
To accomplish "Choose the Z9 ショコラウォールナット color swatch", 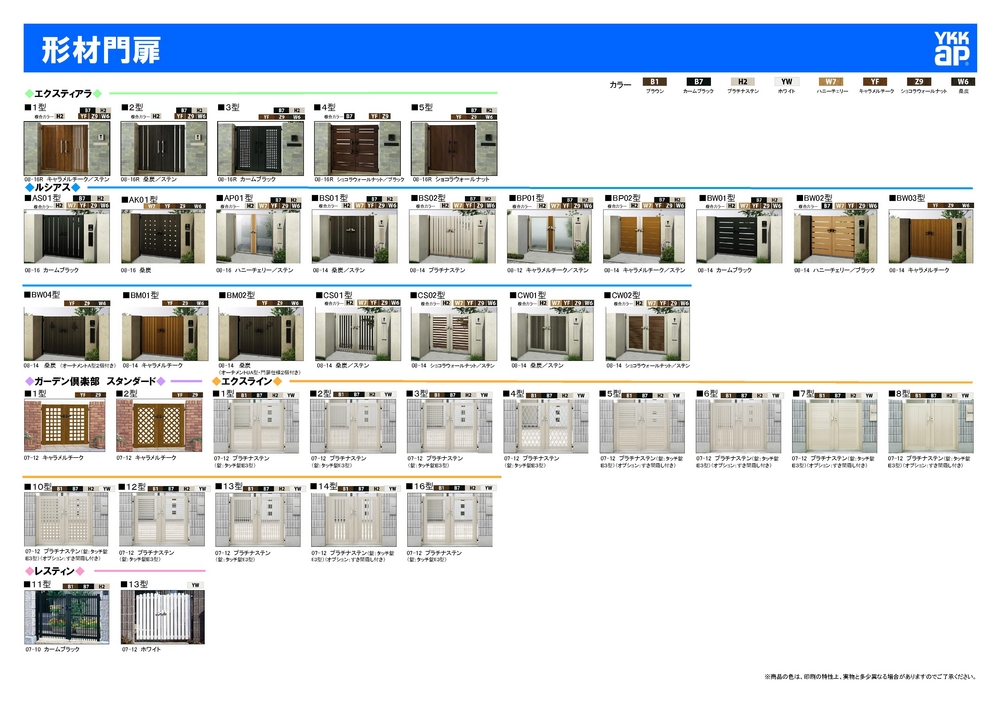I will coord(918,82).
